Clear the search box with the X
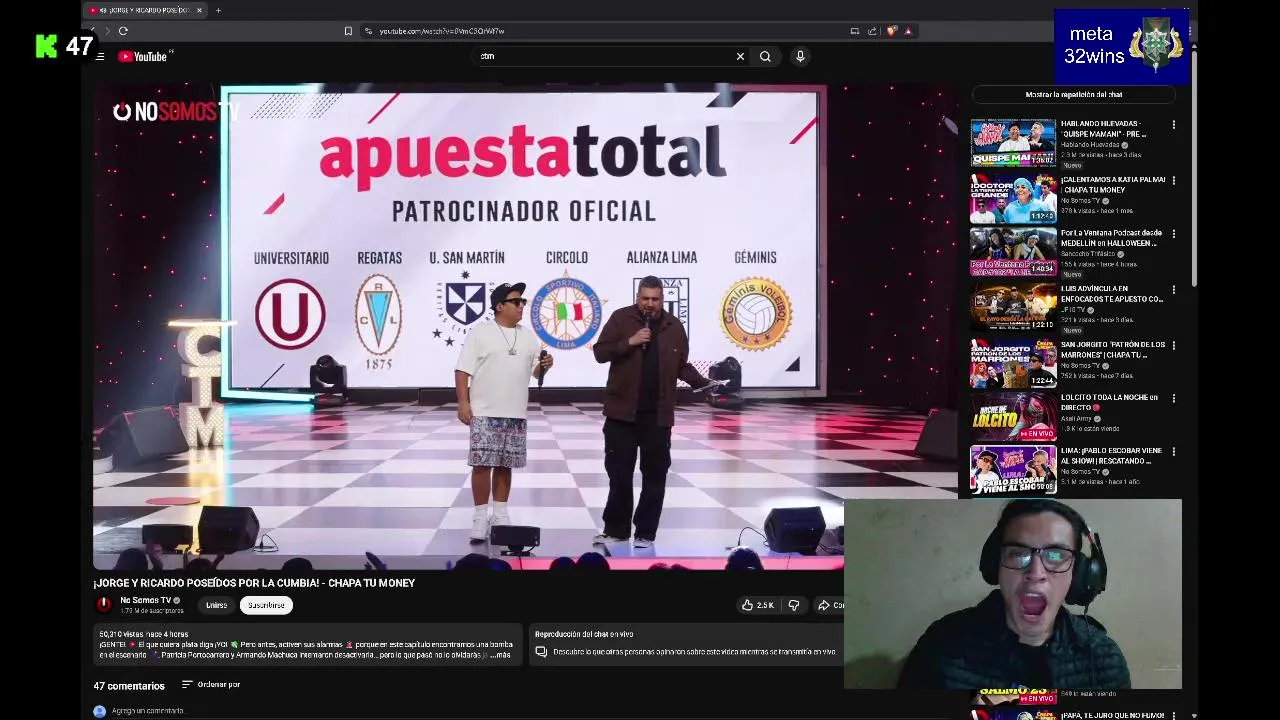The image size is (1280, 720). 740,57
